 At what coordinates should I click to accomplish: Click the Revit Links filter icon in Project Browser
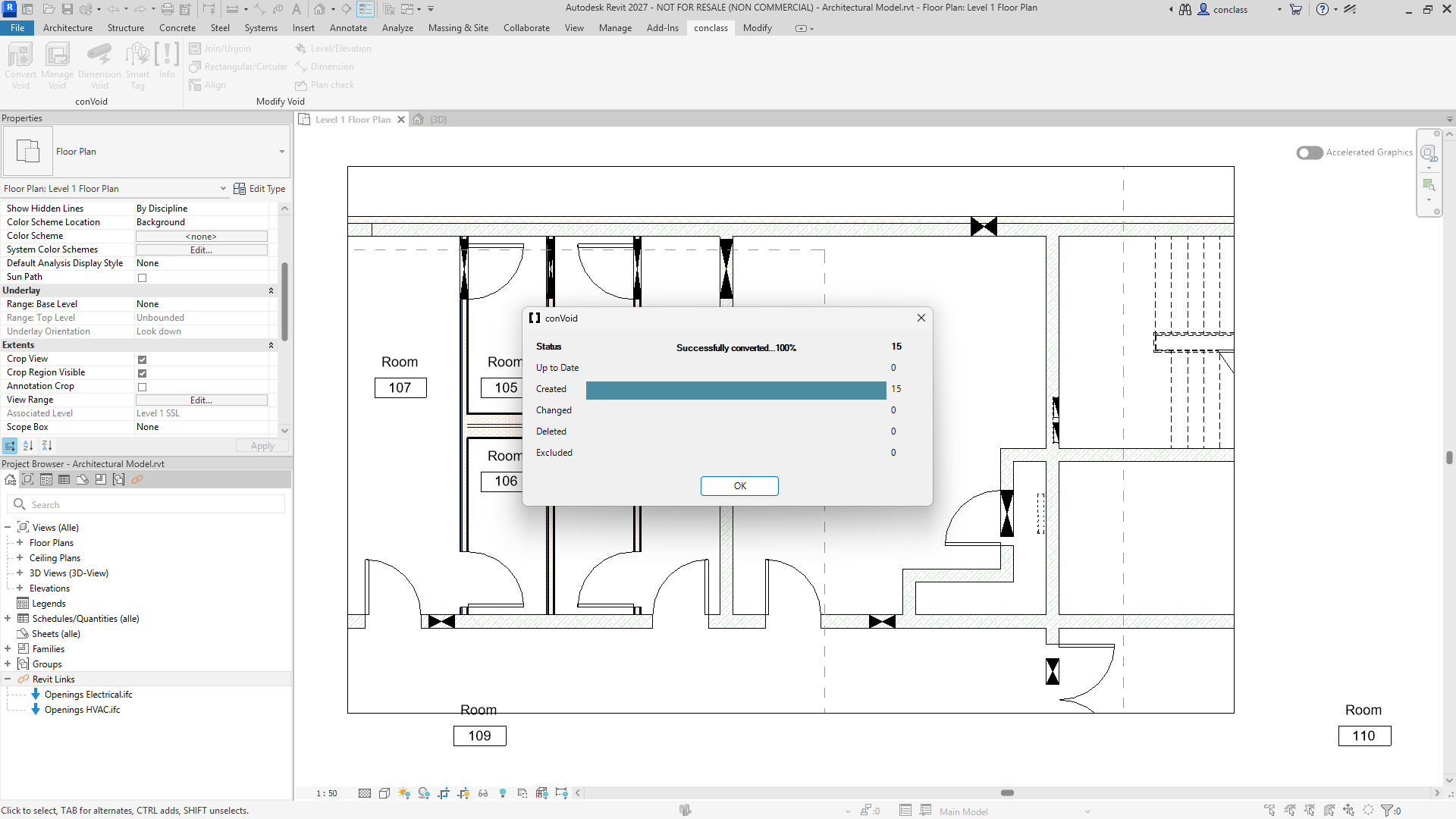pyautogui.click(x=137, y=479)
